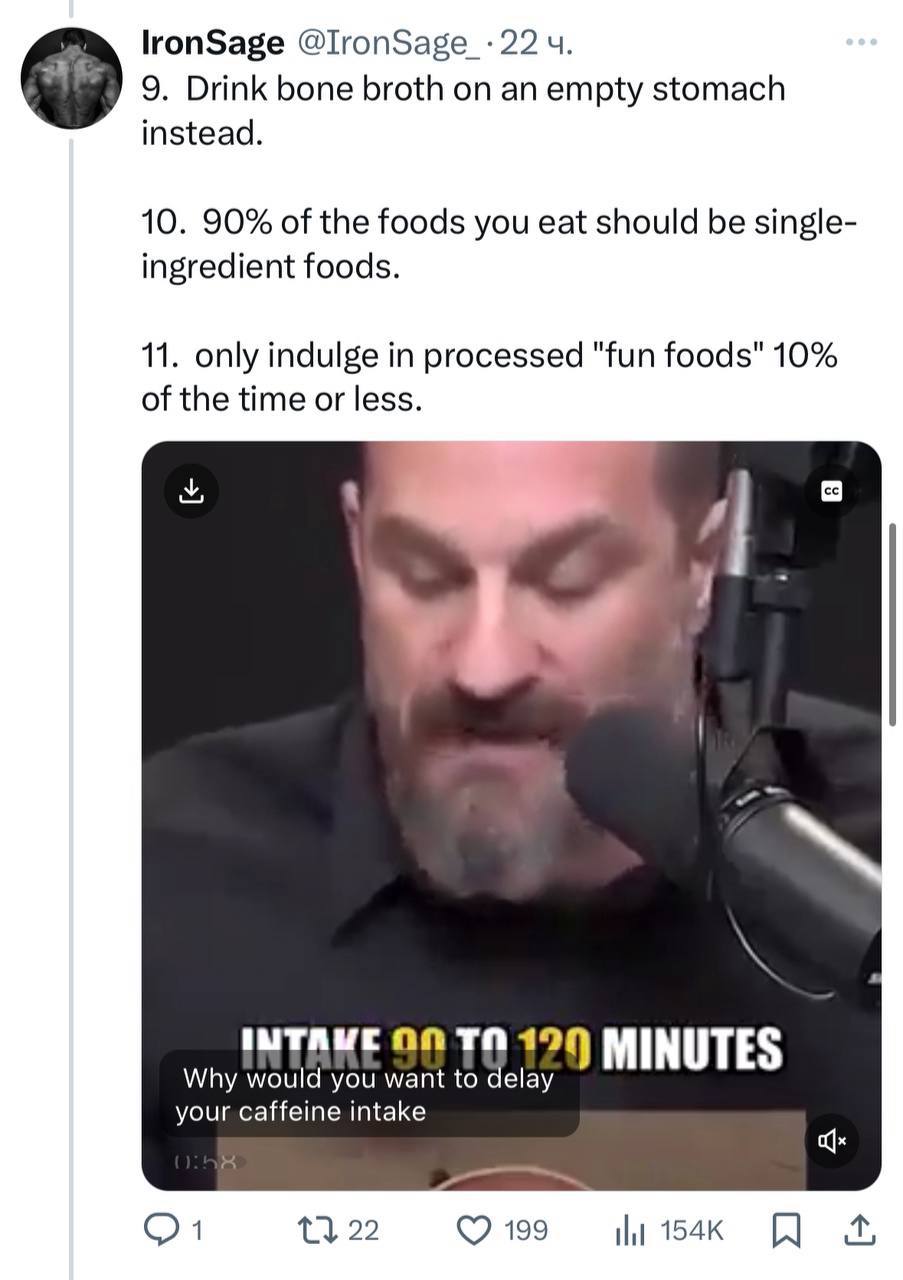Tap the IronSage profile avatar
Image resolution: width=903 pixels, height=1280 pixels.
click(x=72, y=79)
